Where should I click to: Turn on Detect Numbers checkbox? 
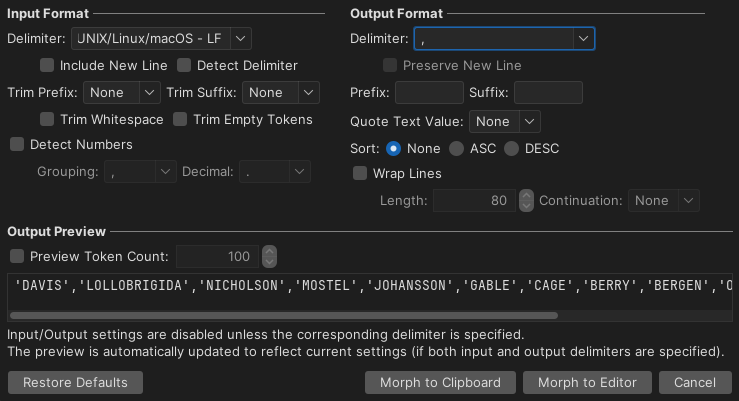pos(17,144)
